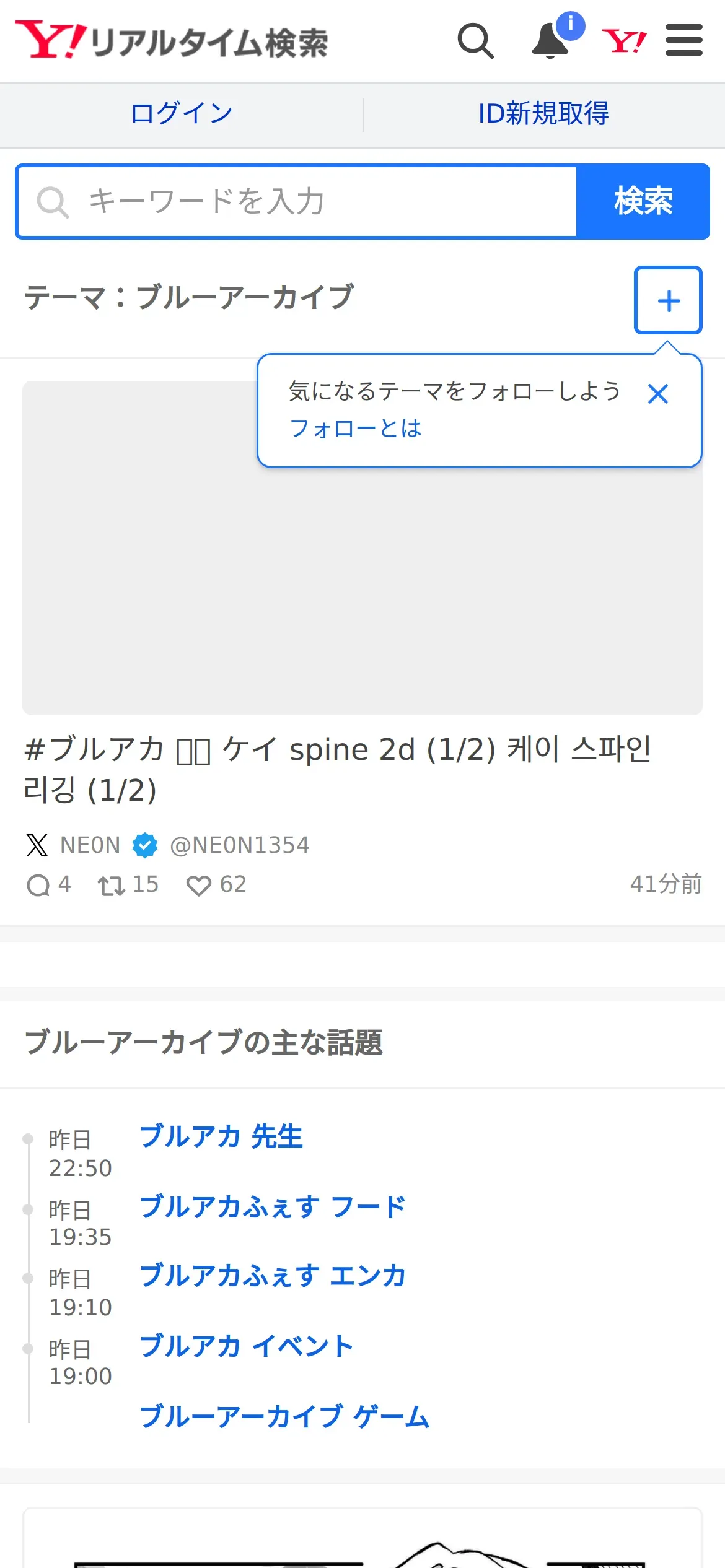Tap the reply count icon under post
The width and height of the screenshot is (725, 1568).
pos(38,885)
